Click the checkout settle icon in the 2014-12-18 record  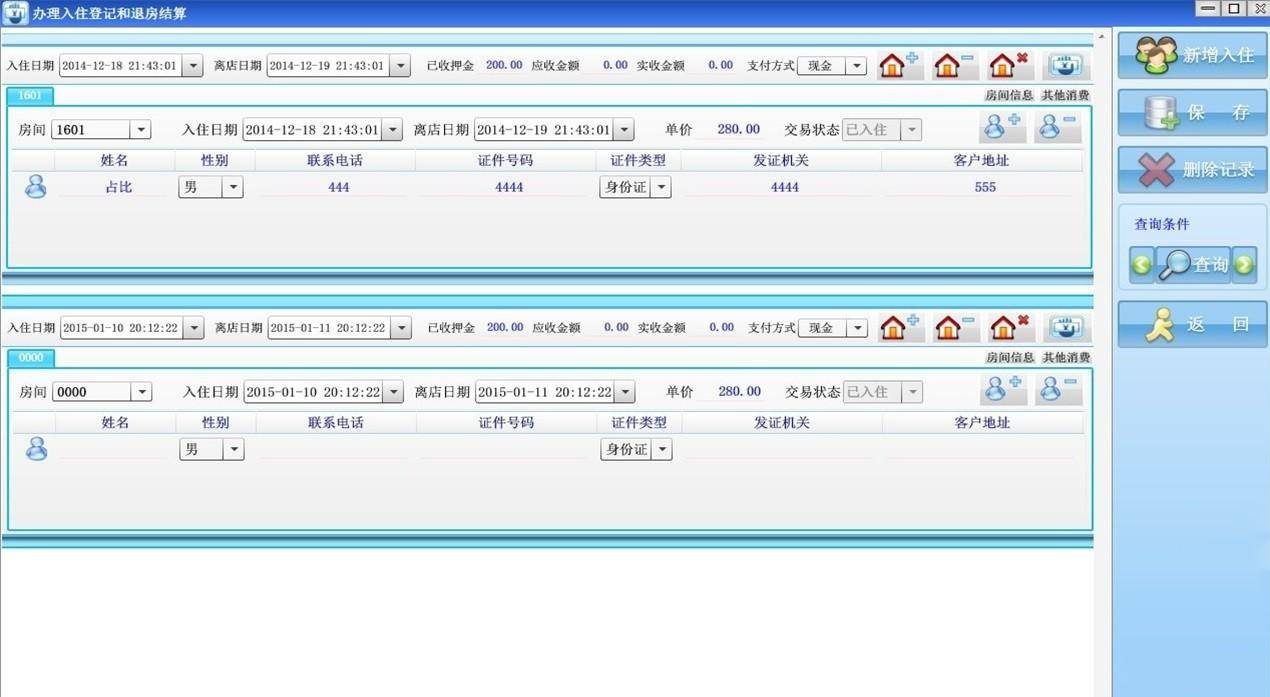tap(1067, 65)
